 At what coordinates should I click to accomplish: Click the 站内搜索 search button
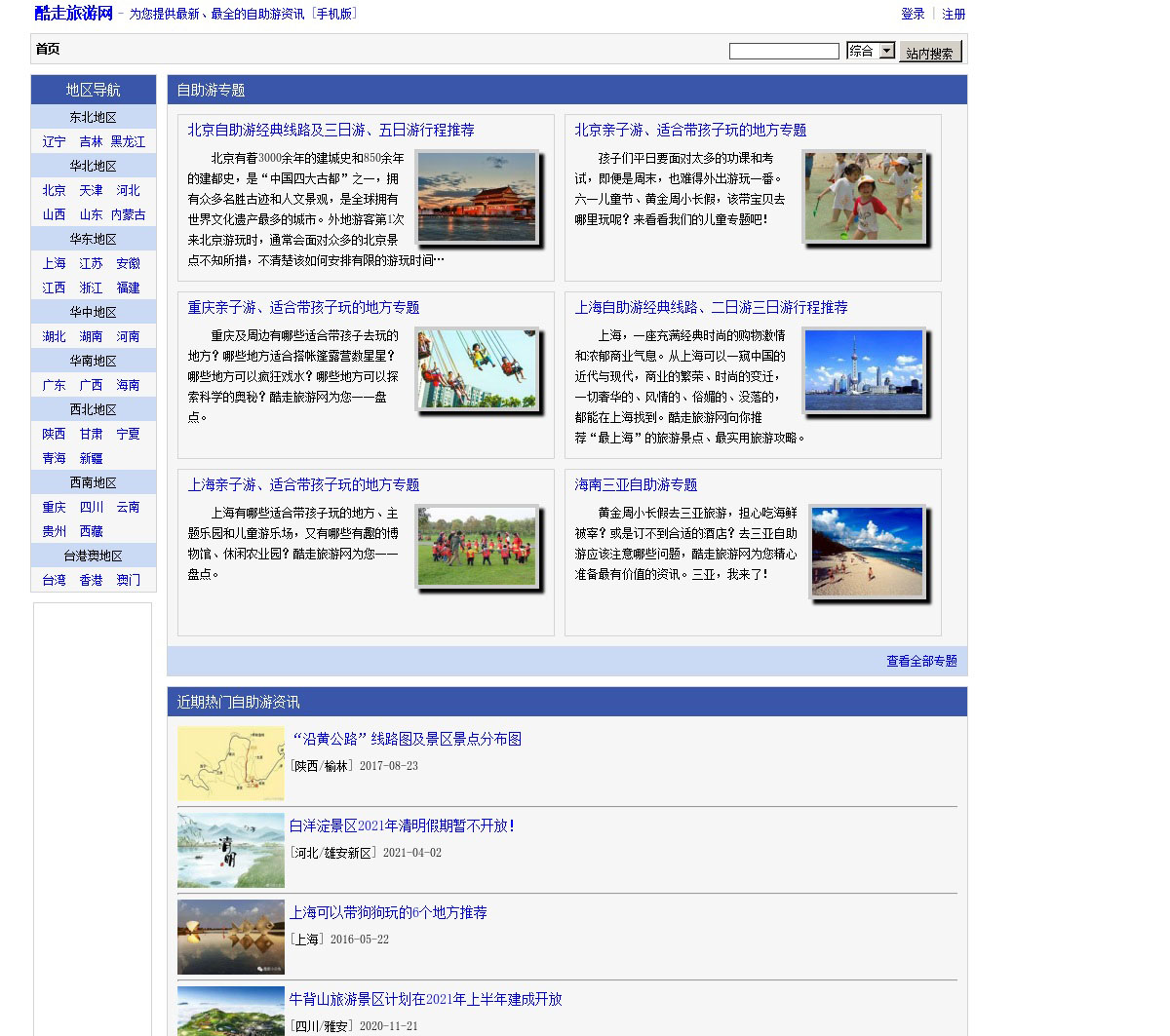point(930,52)
